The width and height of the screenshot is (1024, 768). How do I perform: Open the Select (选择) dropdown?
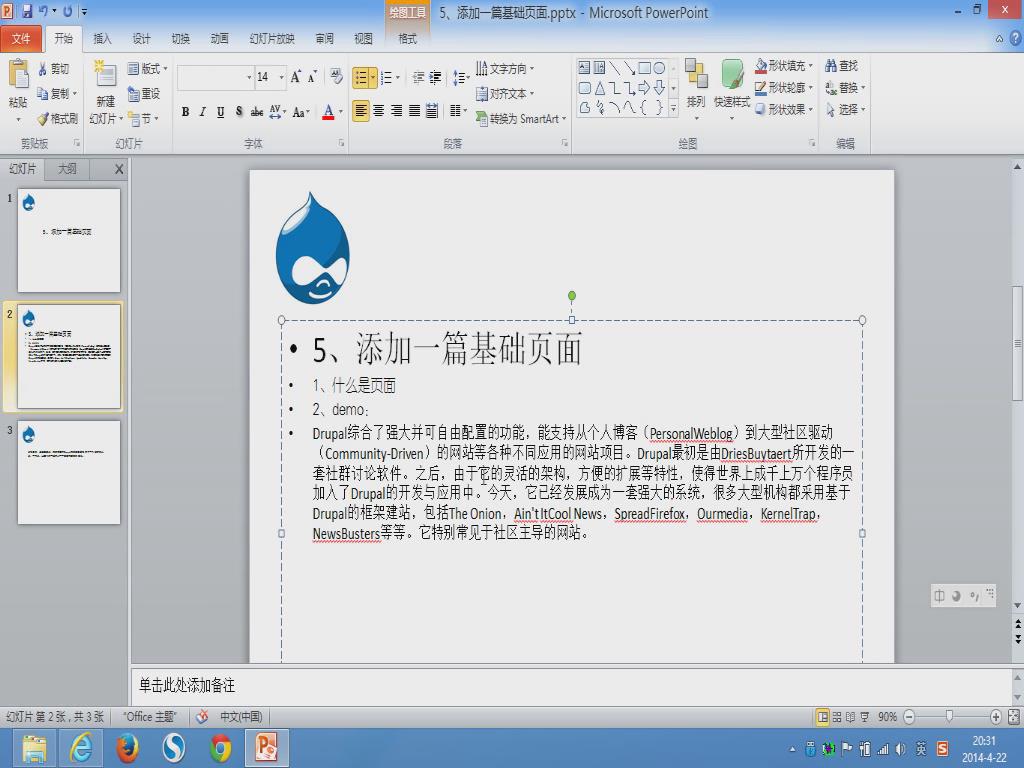click(x=845, y=109)
